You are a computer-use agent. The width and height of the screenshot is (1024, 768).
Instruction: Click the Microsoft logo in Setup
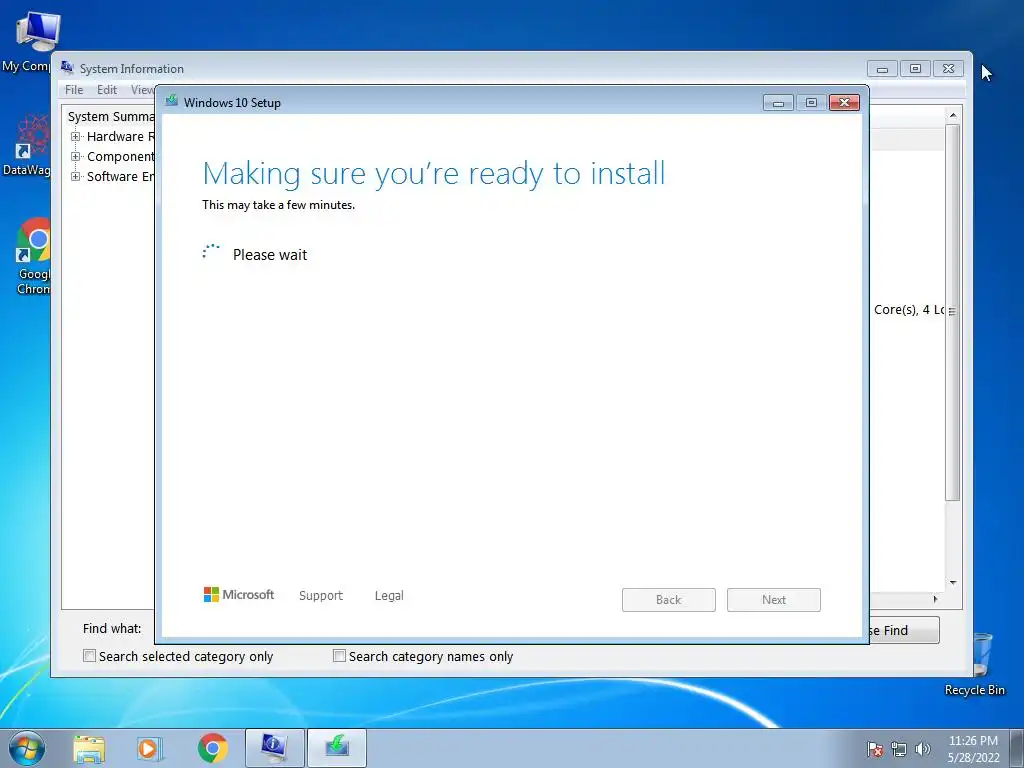coord(239,594)
